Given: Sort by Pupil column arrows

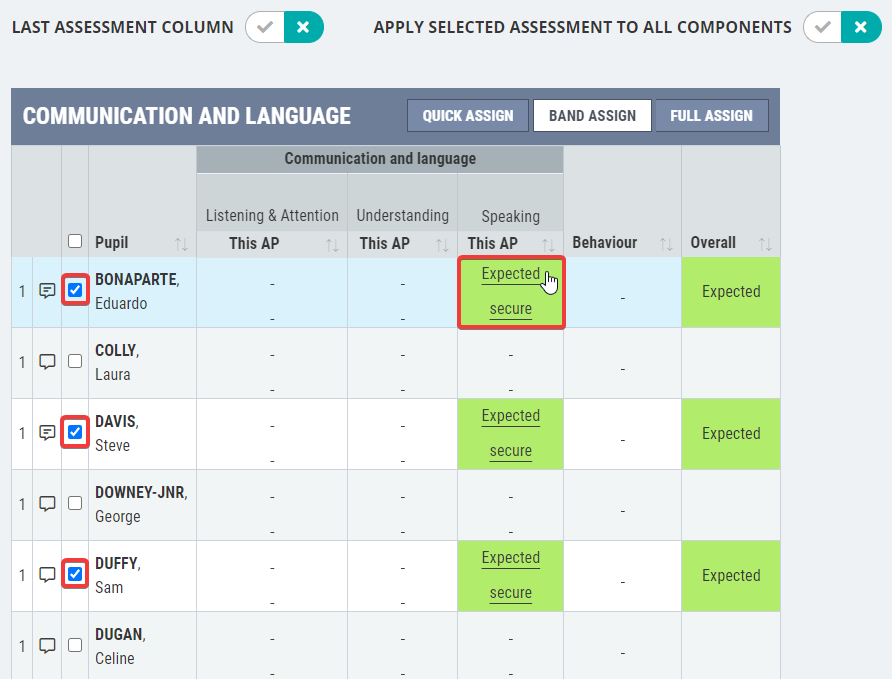Looking at the screenshot, I should coord(181,245).
